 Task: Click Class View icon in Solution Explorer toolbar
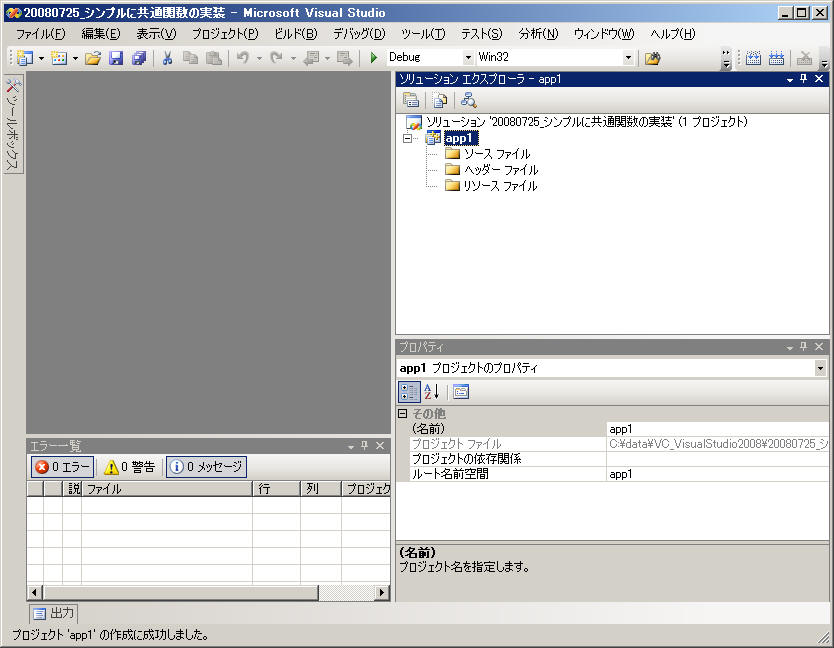[468, 100]
